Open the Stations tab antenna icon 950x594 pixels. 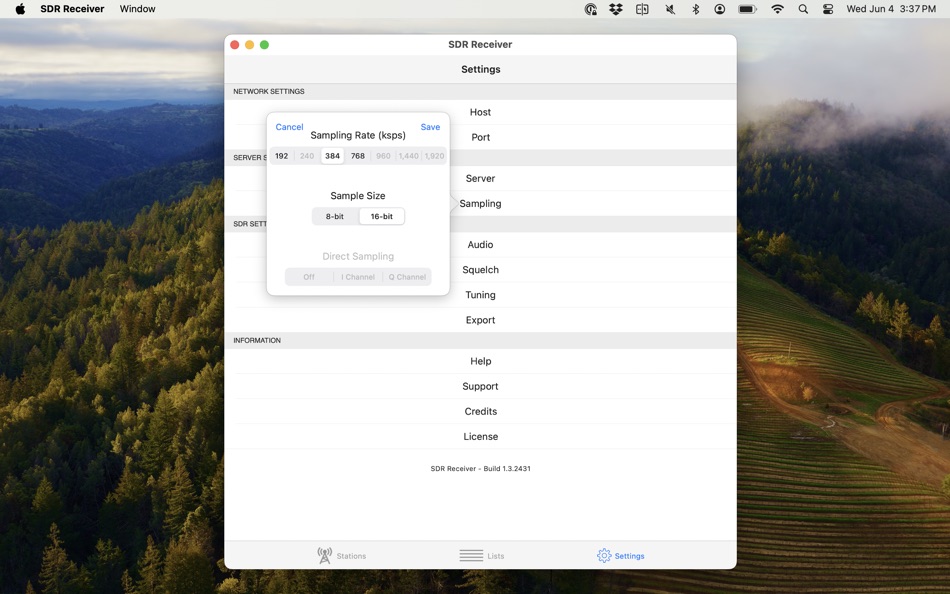[x=325, y=555]
